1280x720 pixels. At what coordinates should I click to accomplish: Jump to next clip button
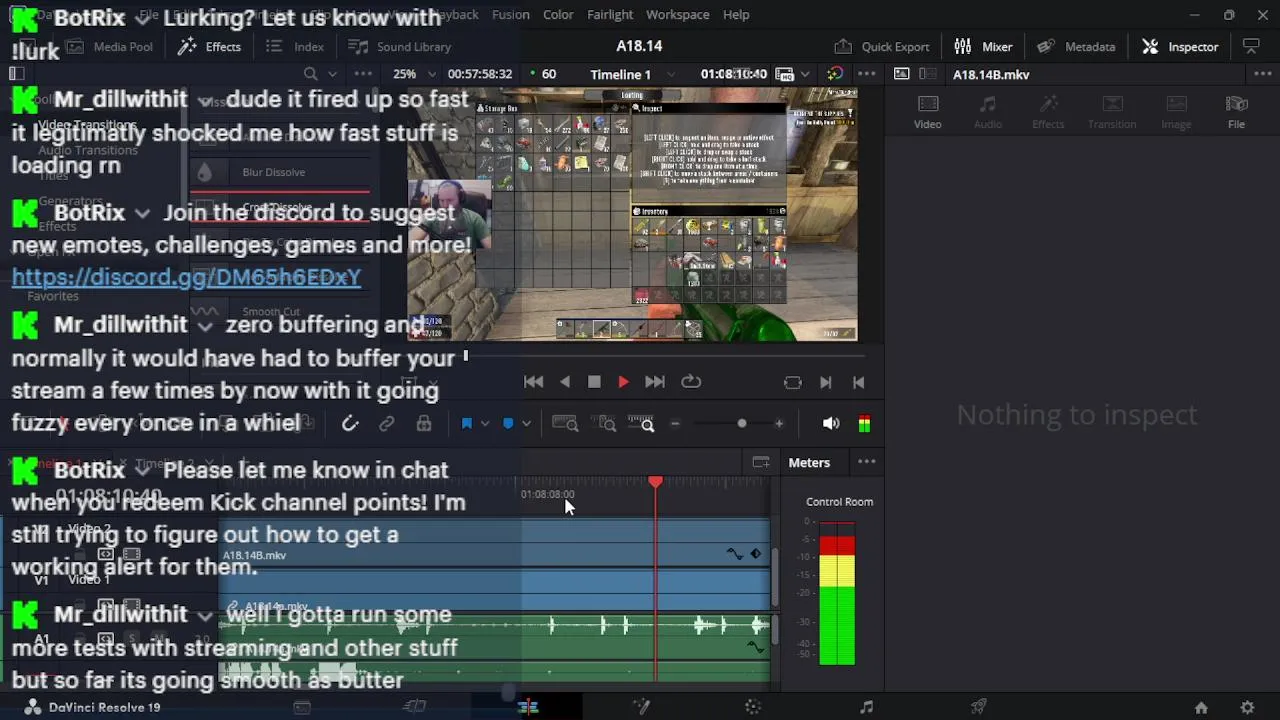pos(826,382)
